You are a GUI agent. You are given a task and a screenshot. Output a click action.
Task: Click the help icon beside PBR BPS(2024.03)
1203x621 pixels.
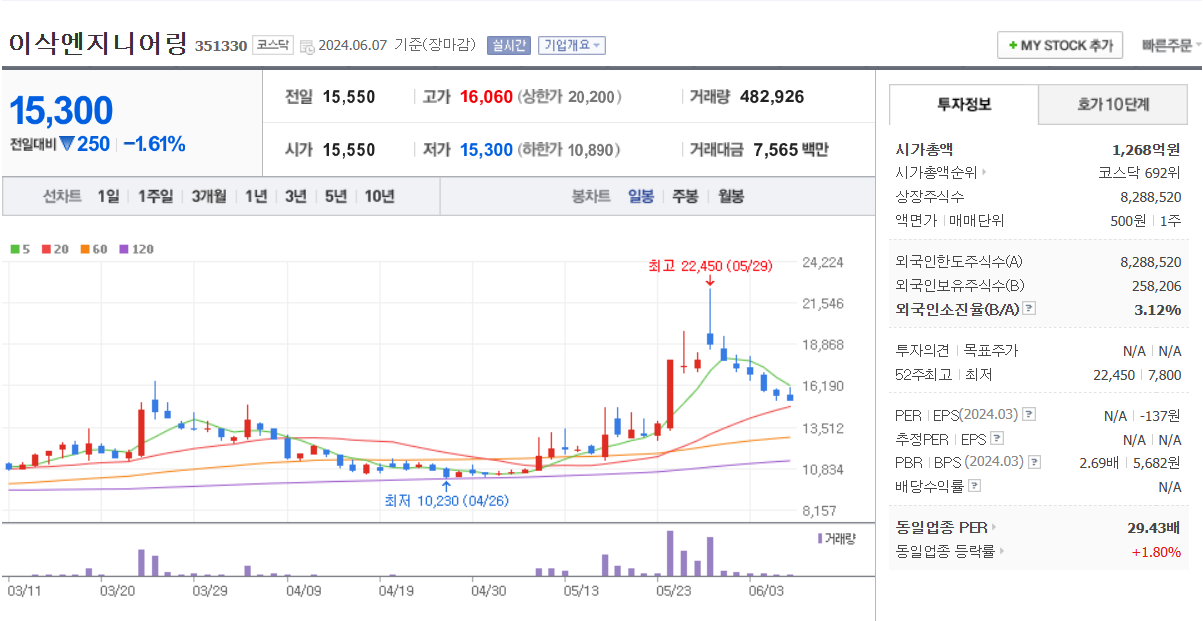[x=1034, y=462]
